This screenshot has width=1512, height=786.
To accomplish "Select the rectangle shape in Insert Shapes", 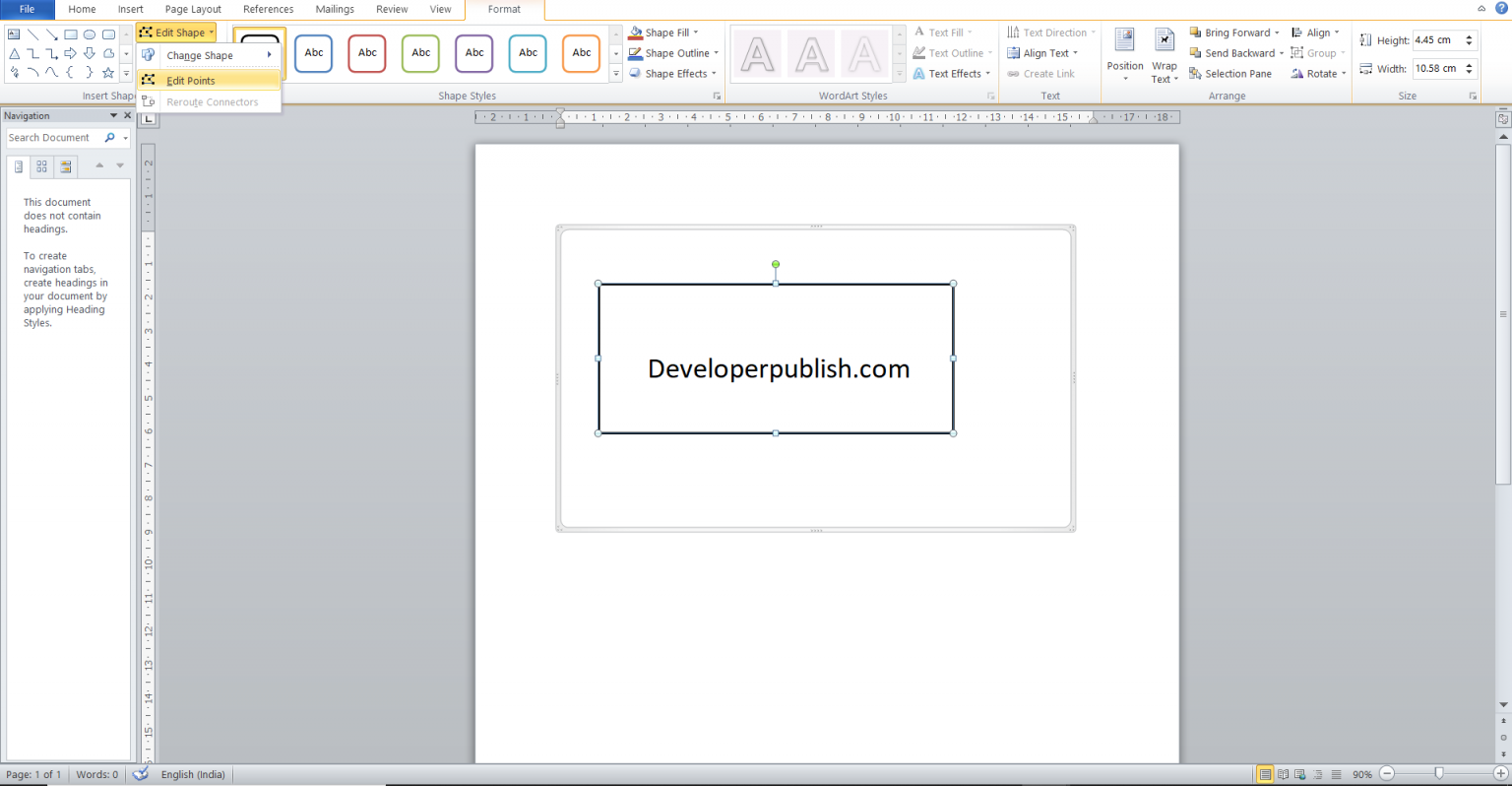I will [71, 34].
